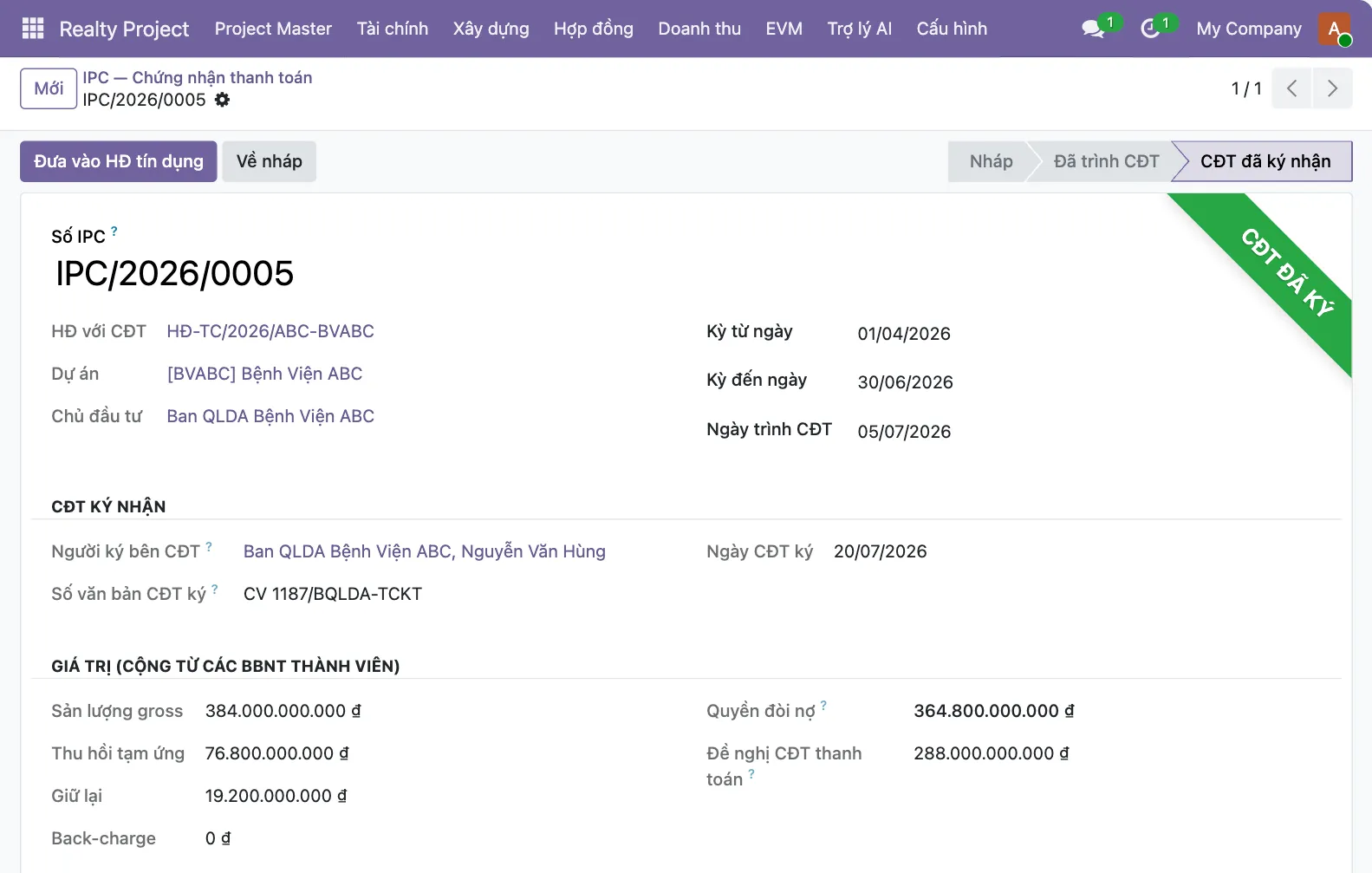This screenshot has height=873, width=1372.
Task: Select the Nháp status stage
Action: (991, 161)
